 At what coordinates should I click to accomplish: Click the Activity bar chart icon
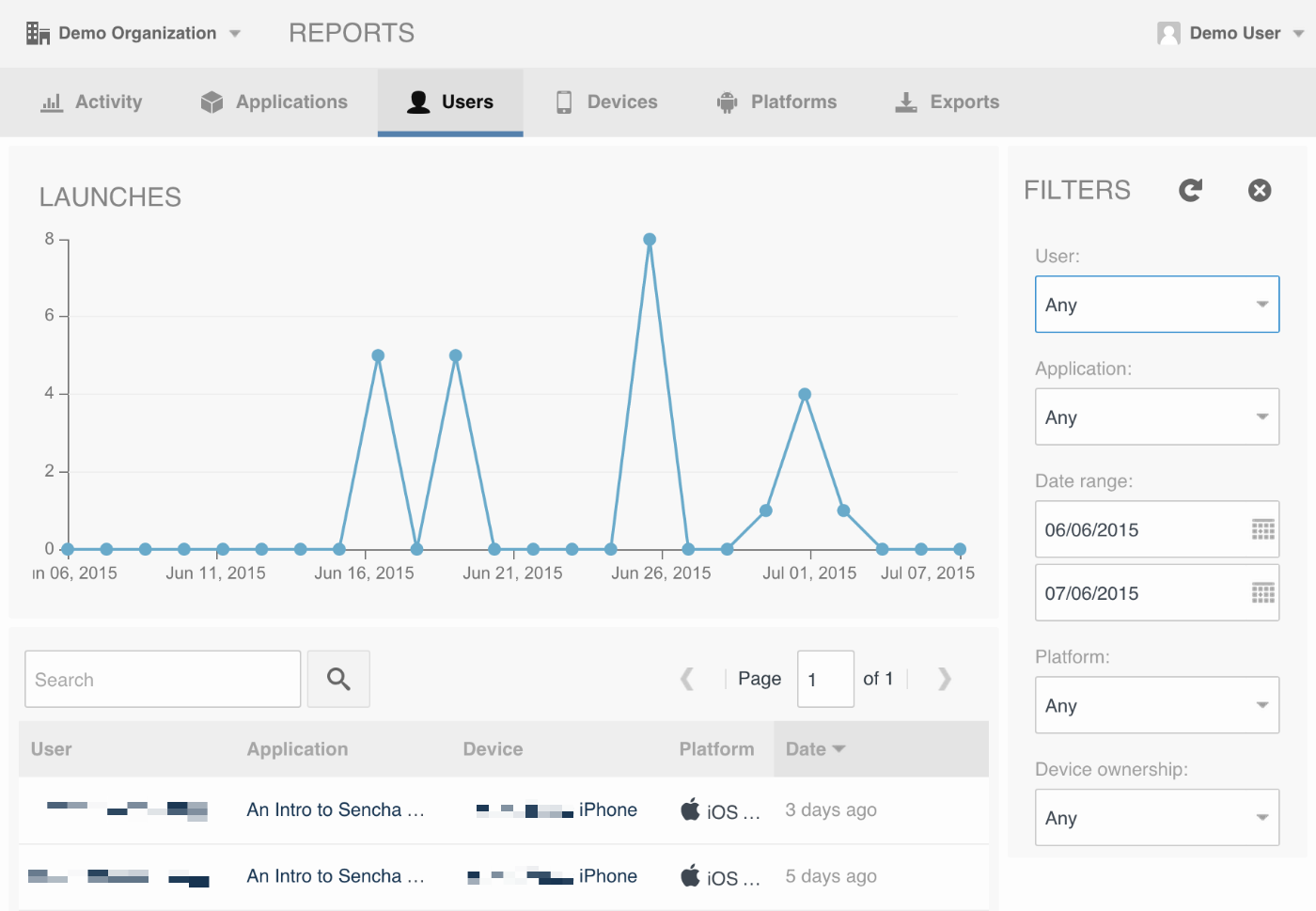(52, 102)
